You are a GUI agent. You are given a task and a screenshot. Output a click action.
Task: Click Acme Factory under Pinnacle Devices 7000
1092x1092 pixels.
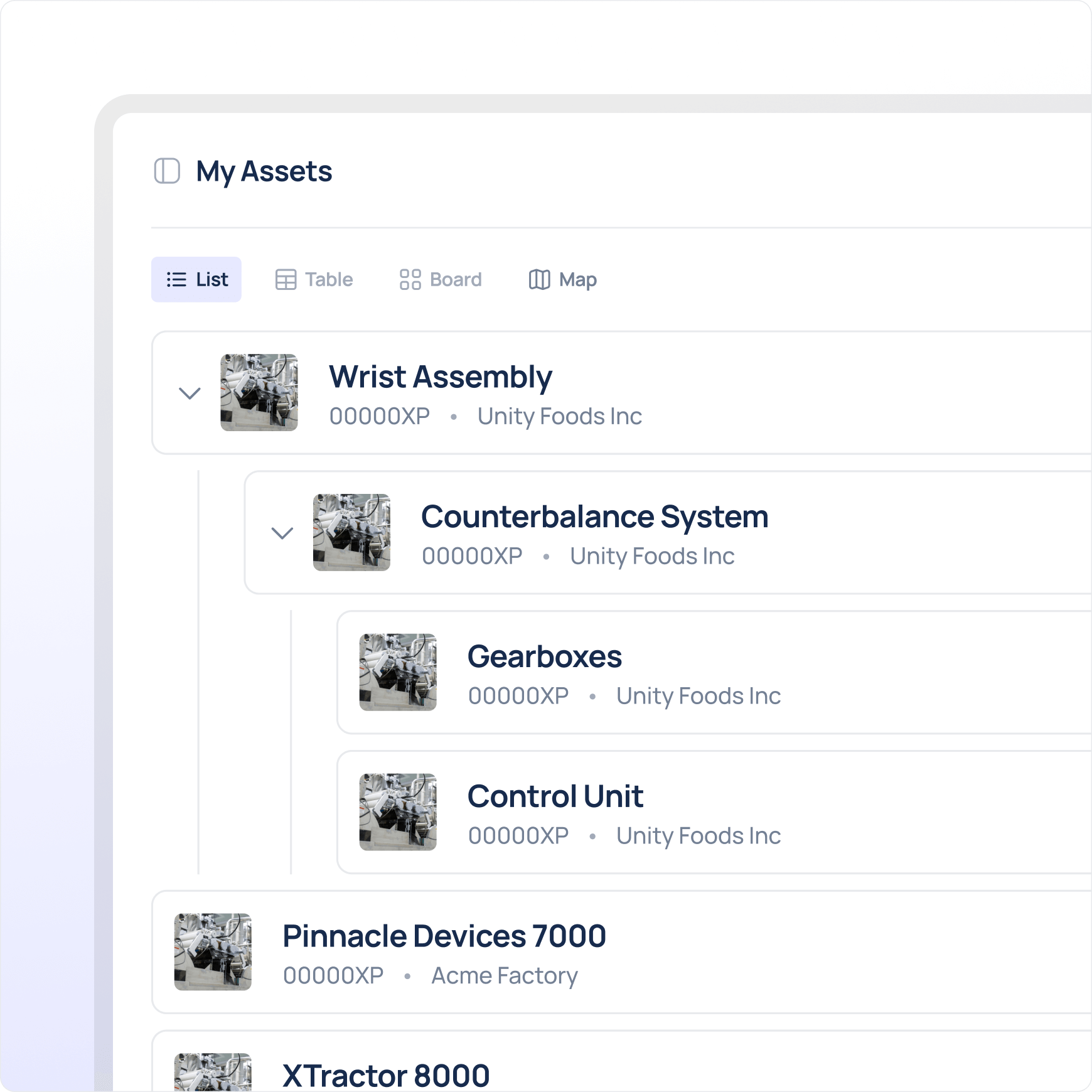tap(505, 976)
